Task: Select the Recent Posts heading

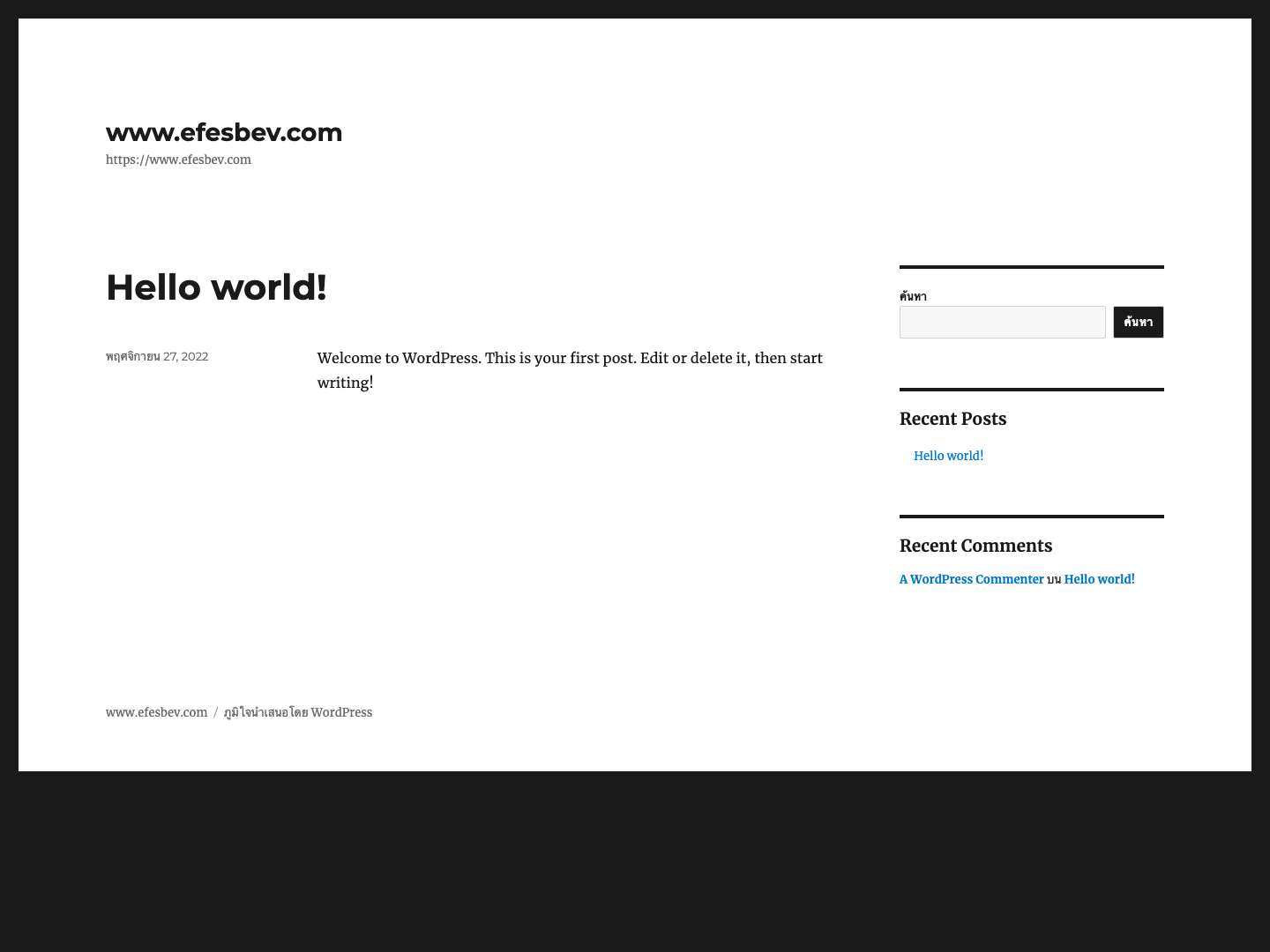Action: pyautogui.click(x=952, y=419)
